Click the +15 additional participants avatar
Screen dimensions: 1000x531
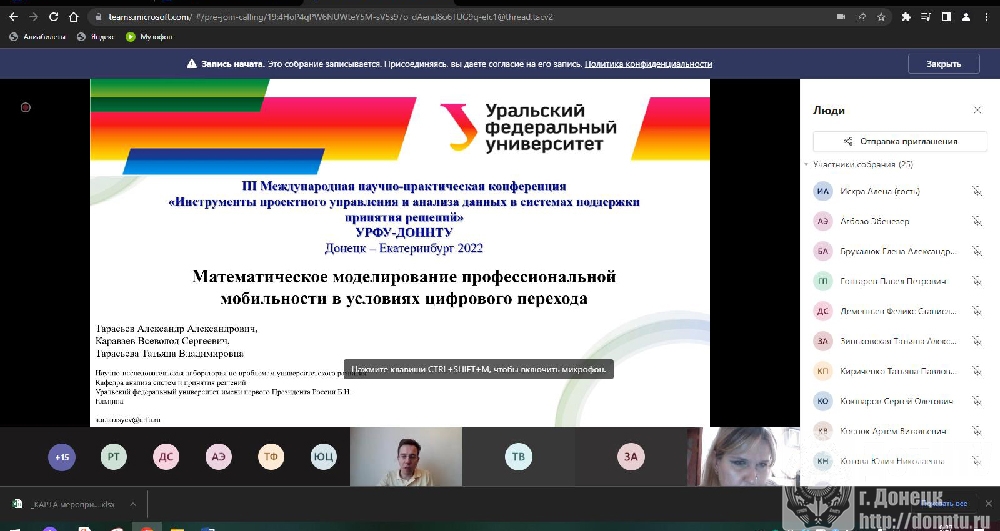click(62, 457)
